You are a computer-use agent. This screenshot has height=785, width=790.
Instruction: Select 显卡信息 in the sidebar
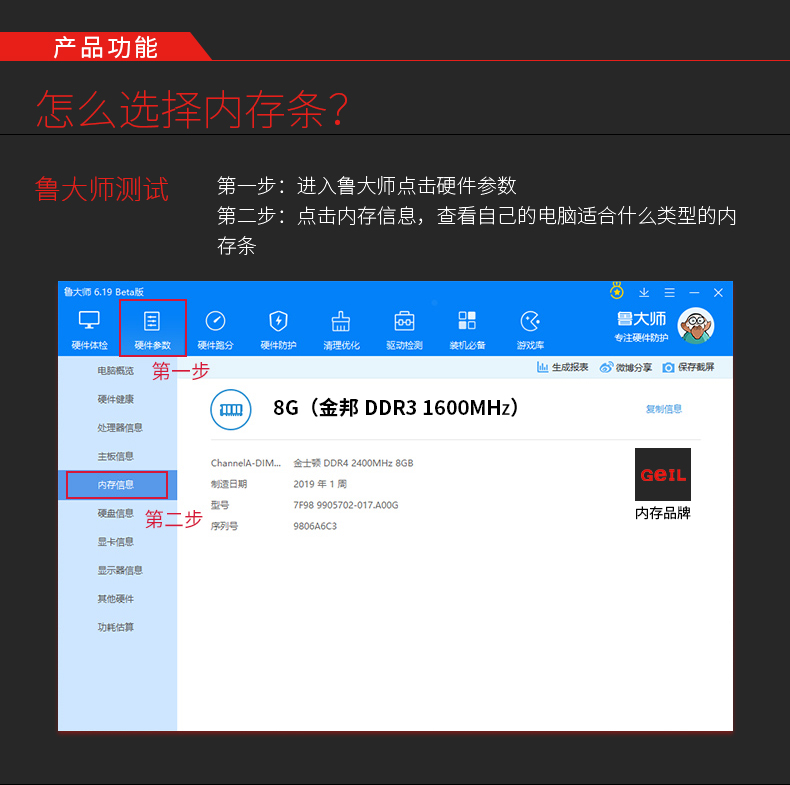coord(115,542)
